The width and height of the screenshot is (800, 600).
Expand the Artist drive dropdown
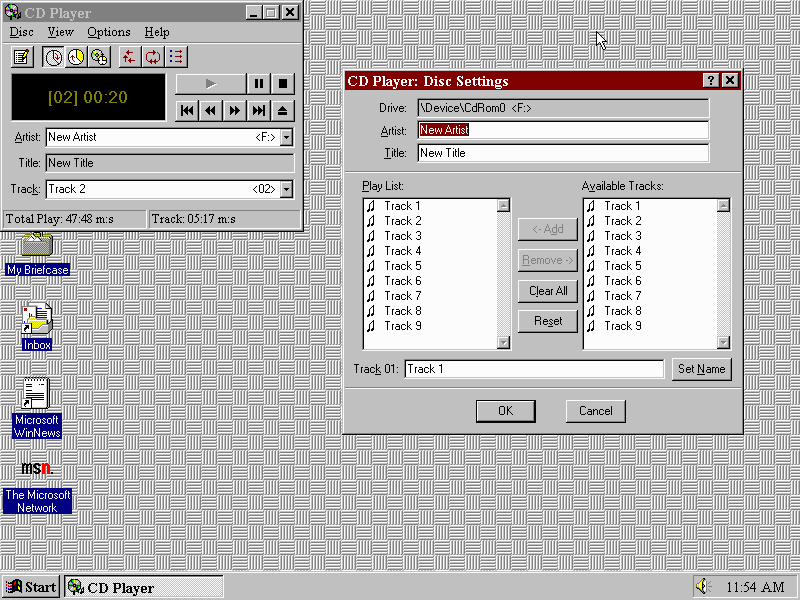click(287, 138)
